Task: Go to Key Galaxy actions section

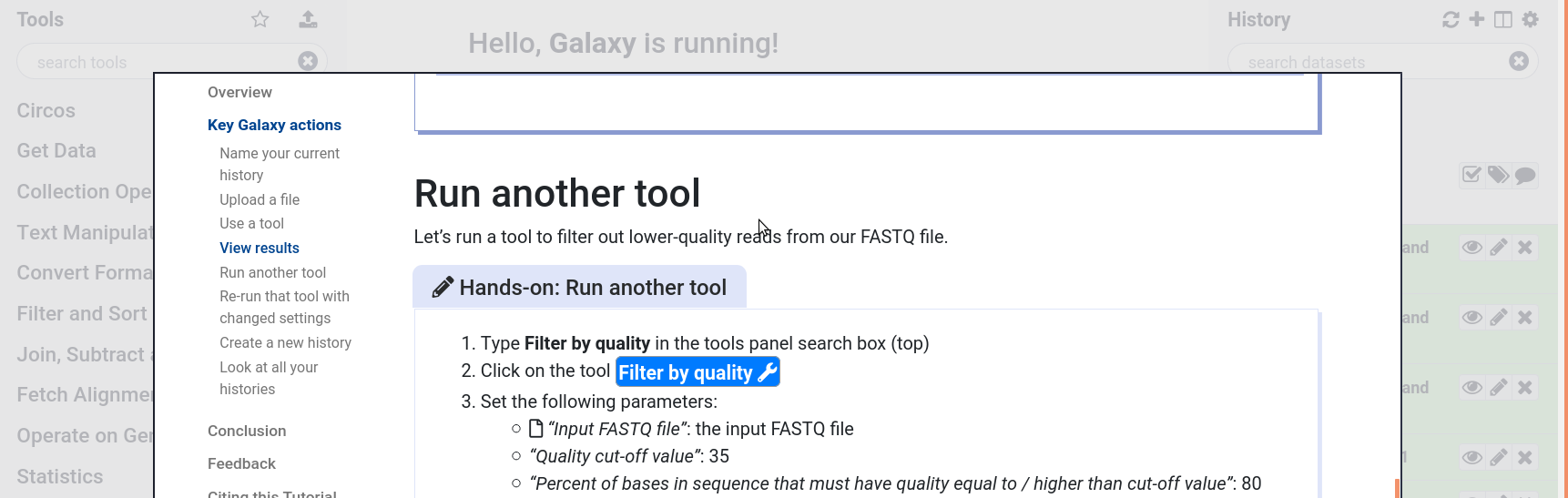Action: 274,126
